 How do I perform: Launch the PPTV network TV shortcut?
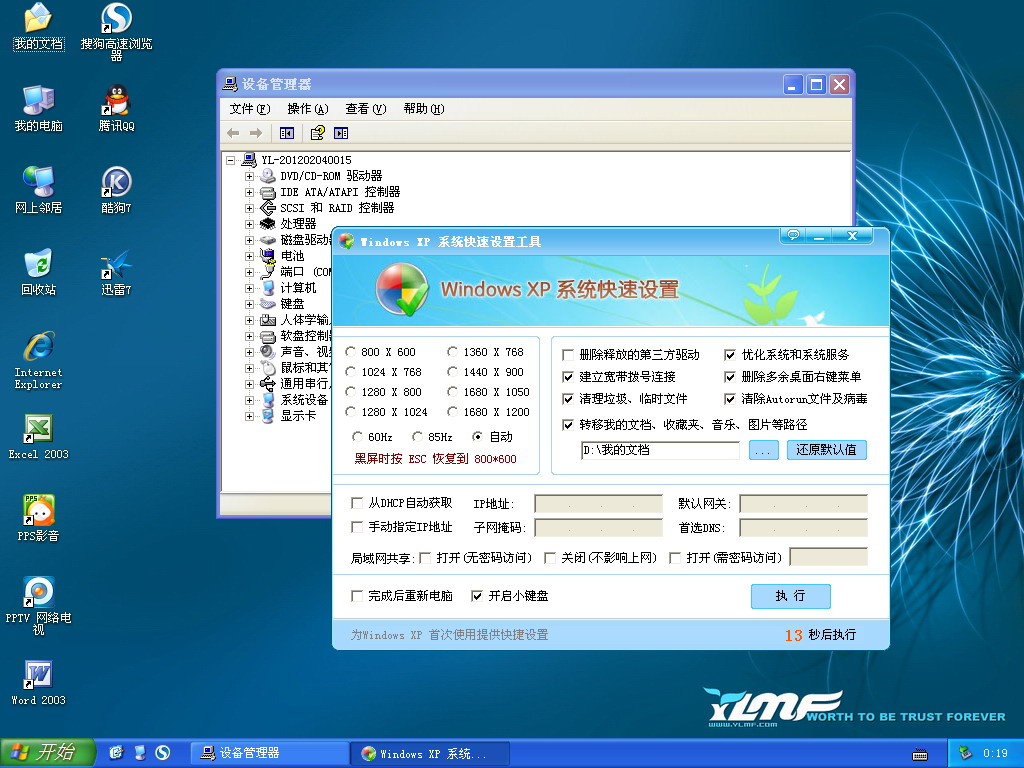coord(38,605)
